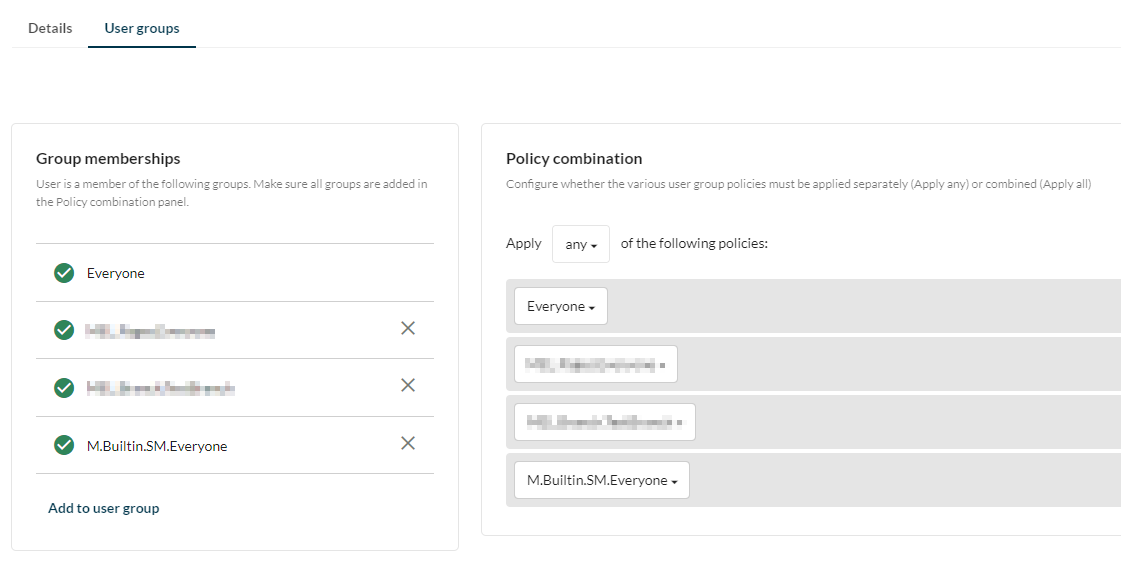Click the Add to user group link
This screenshot has height=563, width=1121.
pos(103,508)
